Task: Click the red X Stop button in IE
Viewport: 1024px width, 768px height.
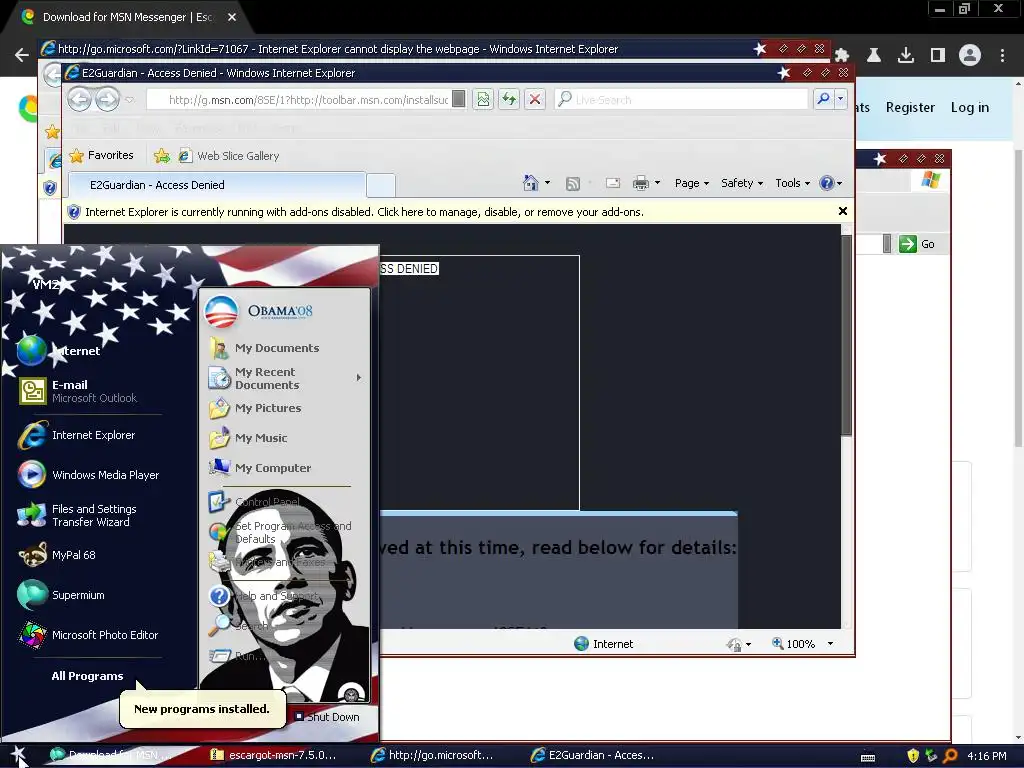Action: click(x=535, y=99)
